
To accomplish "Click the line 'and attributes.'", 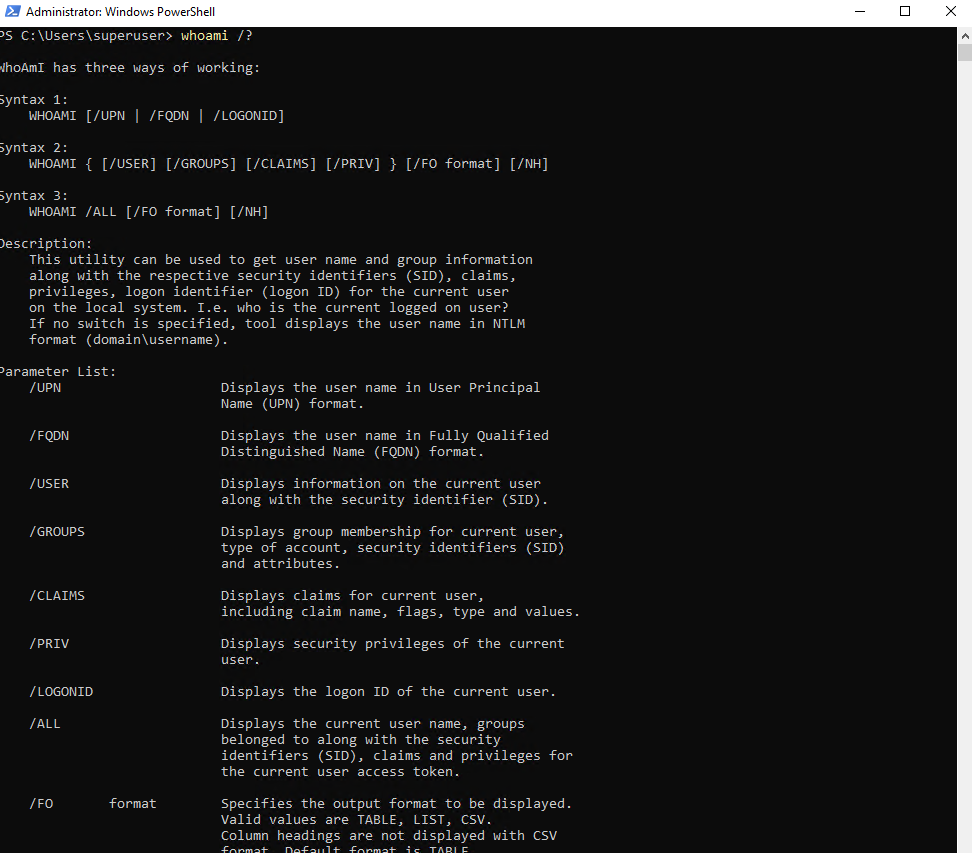I will point(280,564).
